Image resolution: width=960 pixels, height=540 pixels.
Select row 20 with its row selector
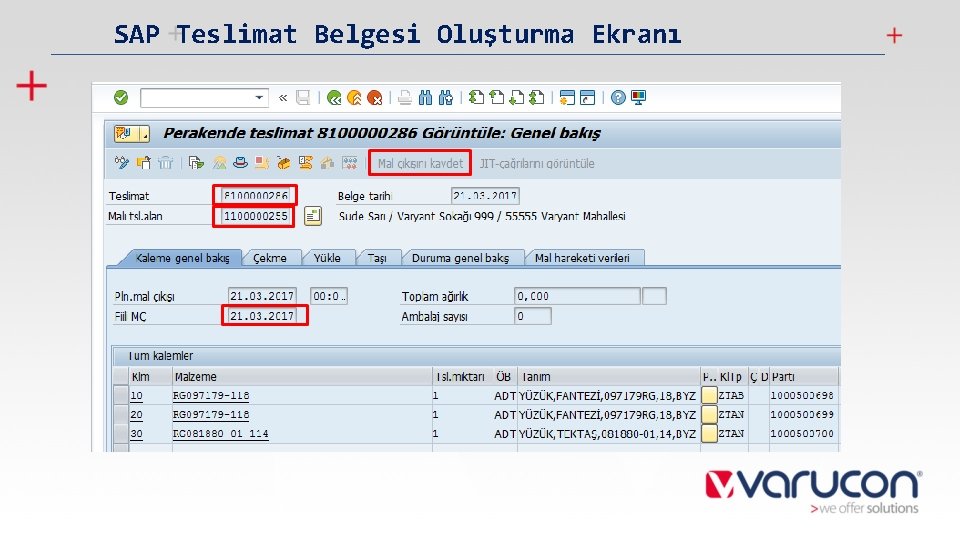pos(121,414)
